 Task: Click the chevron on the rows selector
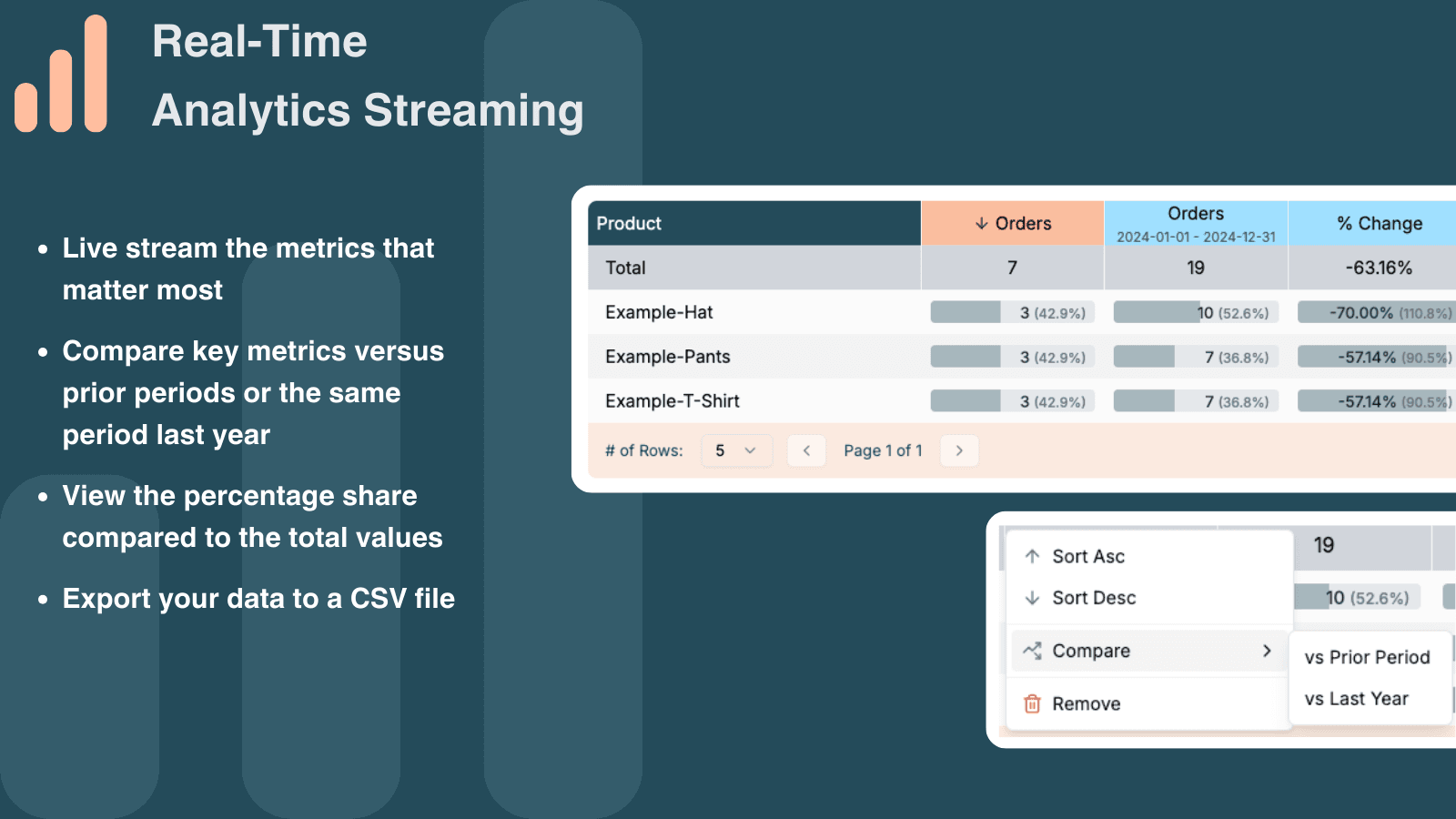coord(751,450)
